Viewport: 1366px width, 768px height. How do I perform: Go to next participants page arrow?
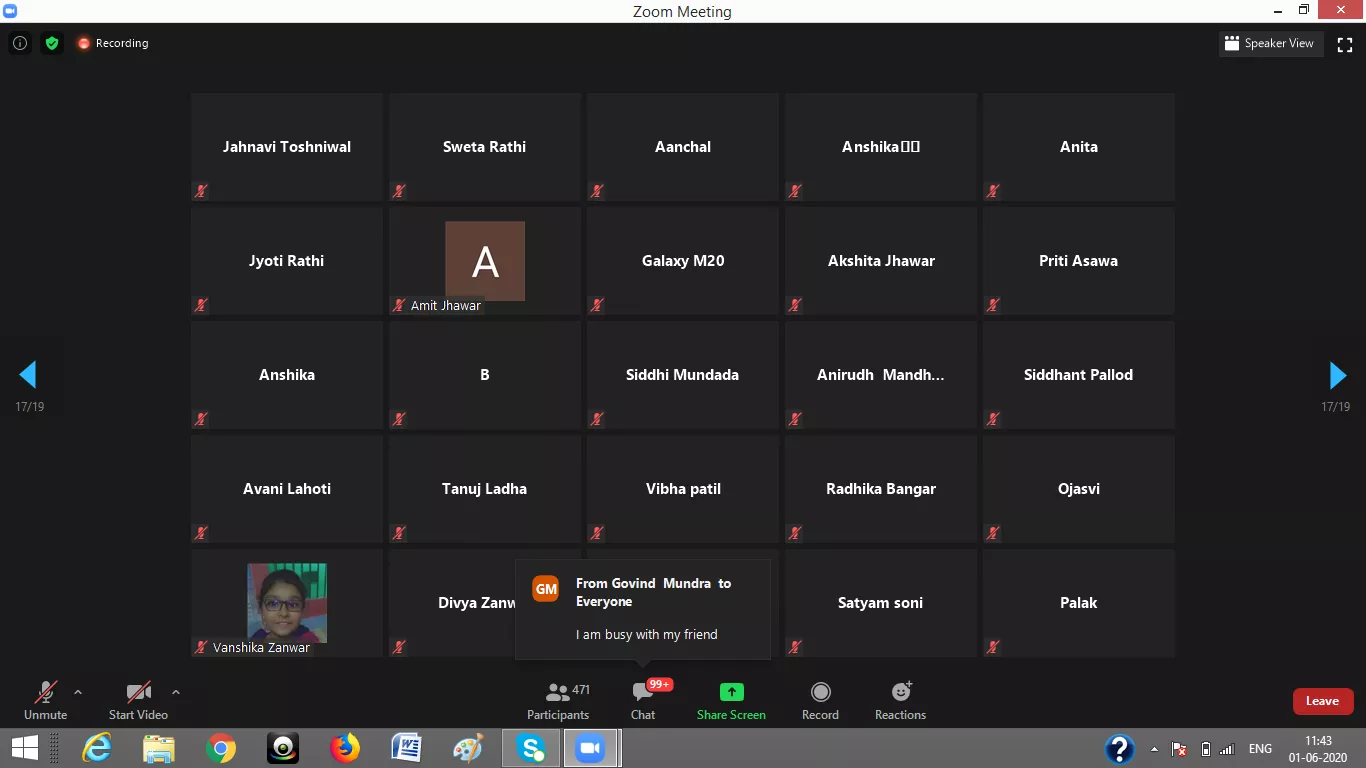[x=1337, y=375]
